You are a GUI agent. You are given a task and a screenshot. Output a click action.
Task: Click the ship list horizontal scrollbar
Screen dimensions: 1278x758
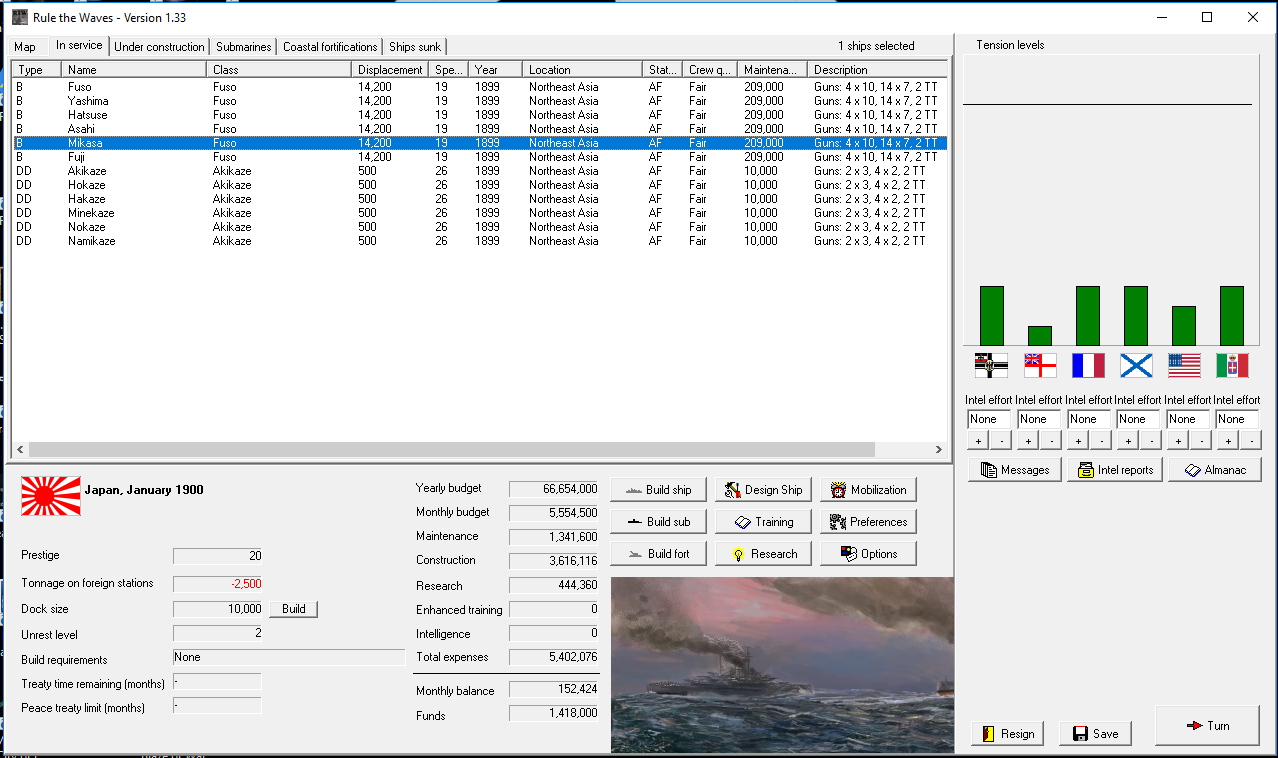click(452, 450)
